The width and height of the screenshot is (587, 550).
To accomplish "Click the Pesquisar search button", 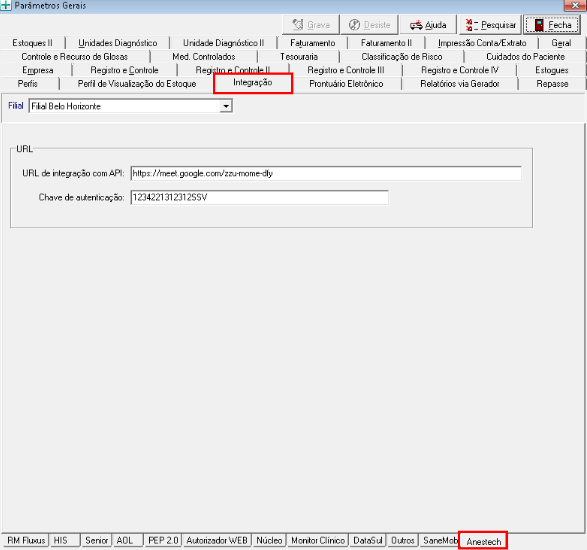I will click(490, 25).
